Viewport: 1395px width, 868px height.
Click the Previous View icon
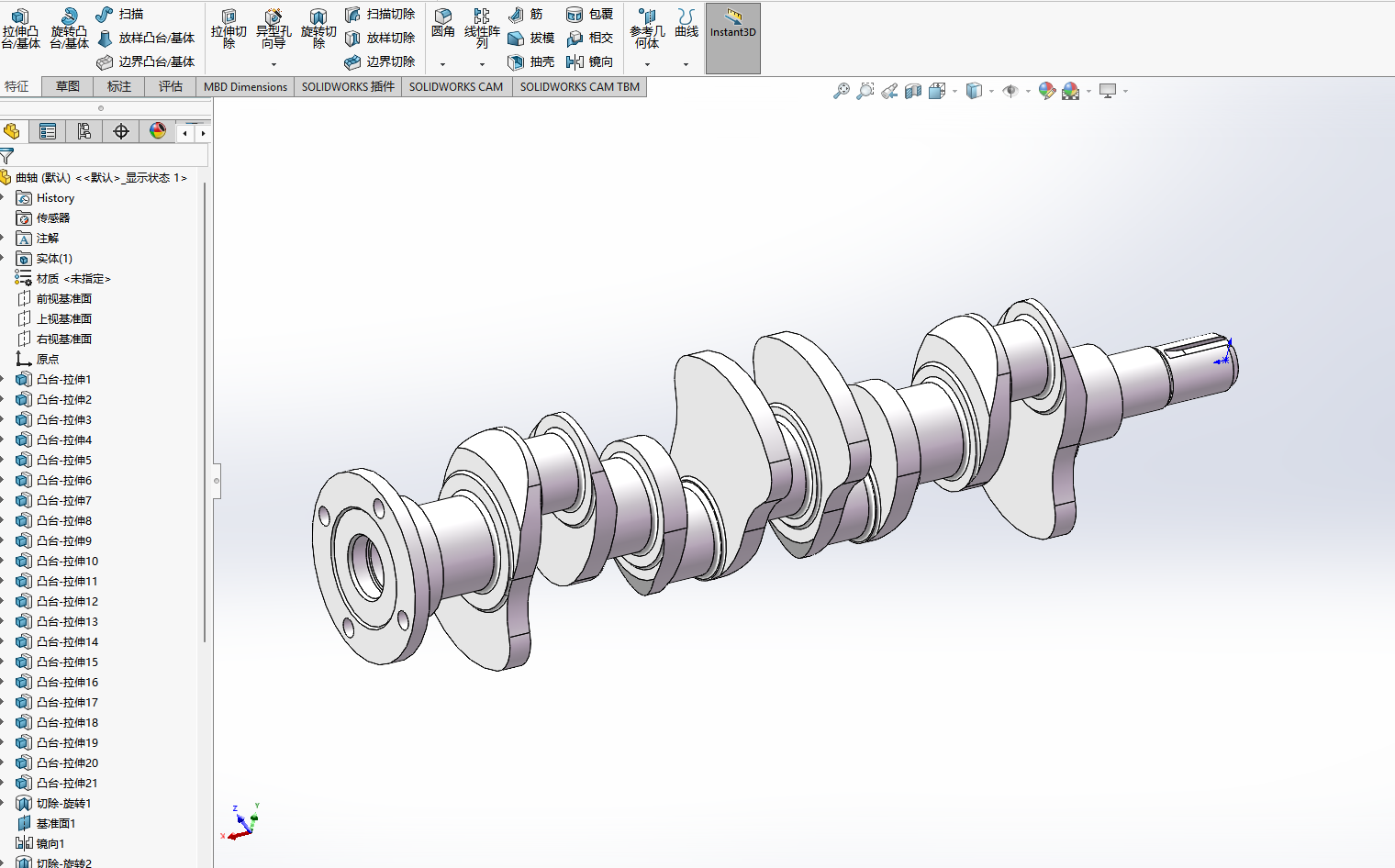(x=889, y=91)
